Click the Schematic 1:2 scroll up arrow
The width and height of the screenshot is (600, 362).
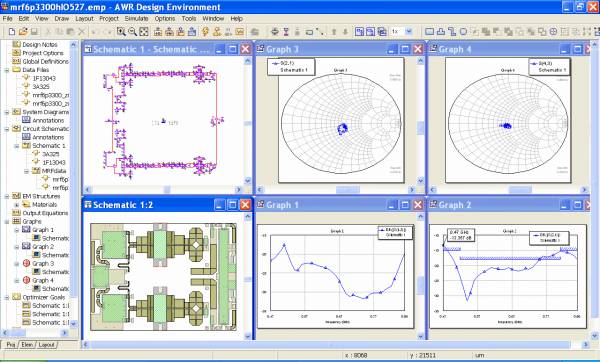(248, 217)
